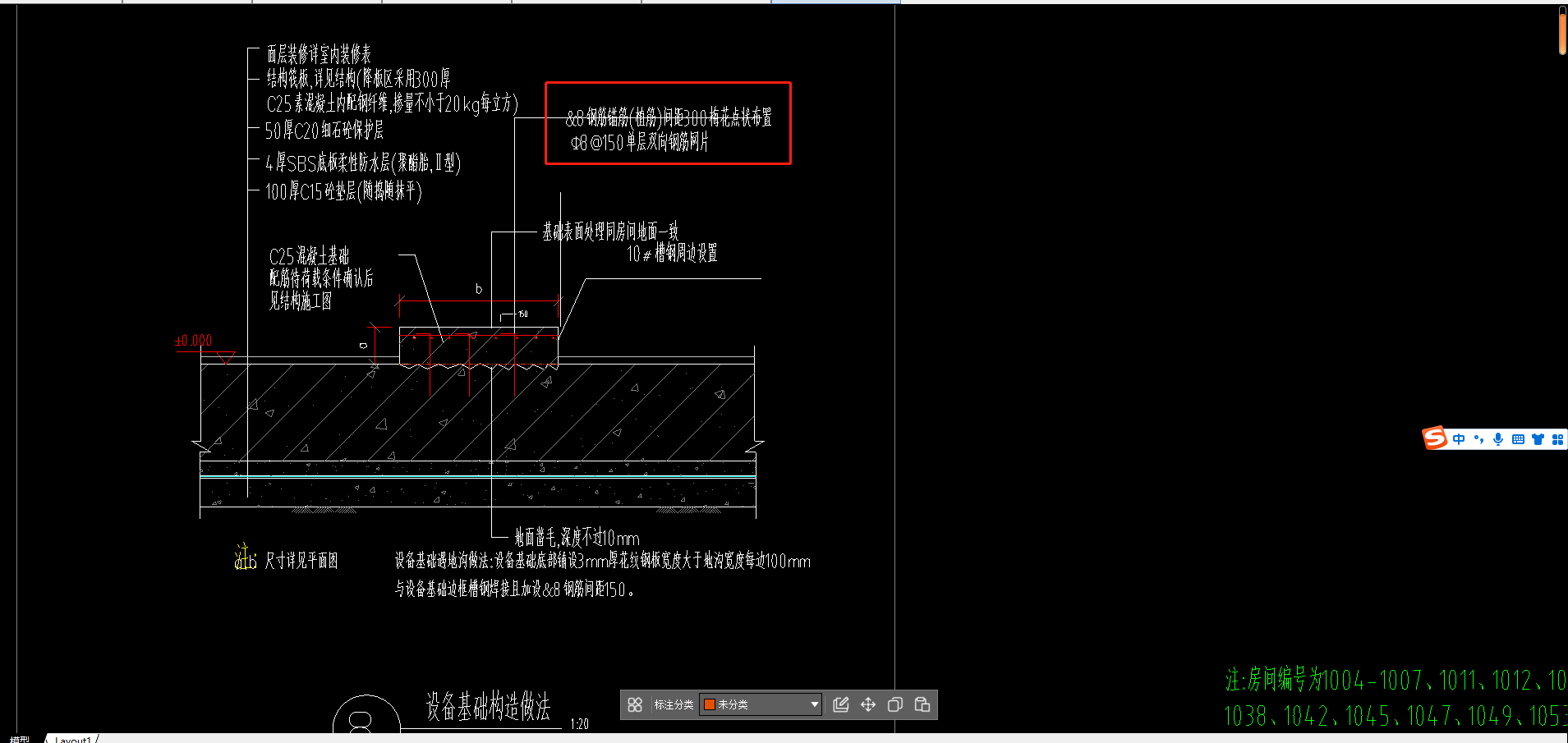Select the ±0.000 elevation label
The width and height of the screenshot is (1568, 743).
click(193, 341)
